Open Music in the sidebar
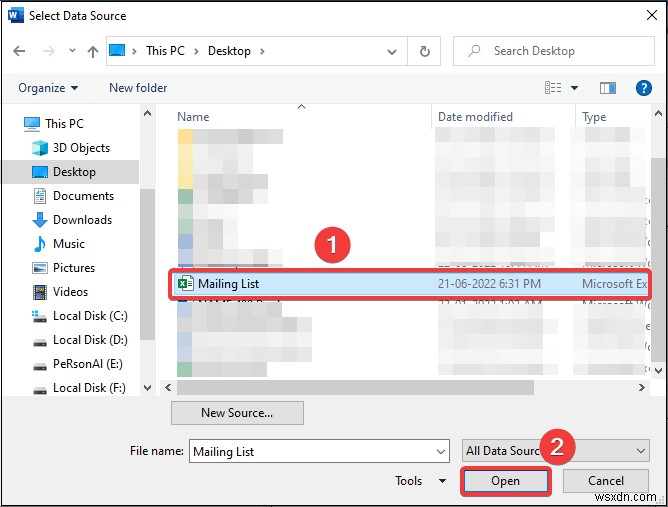This screenshot has width=668, height=507. coord(69,244)
